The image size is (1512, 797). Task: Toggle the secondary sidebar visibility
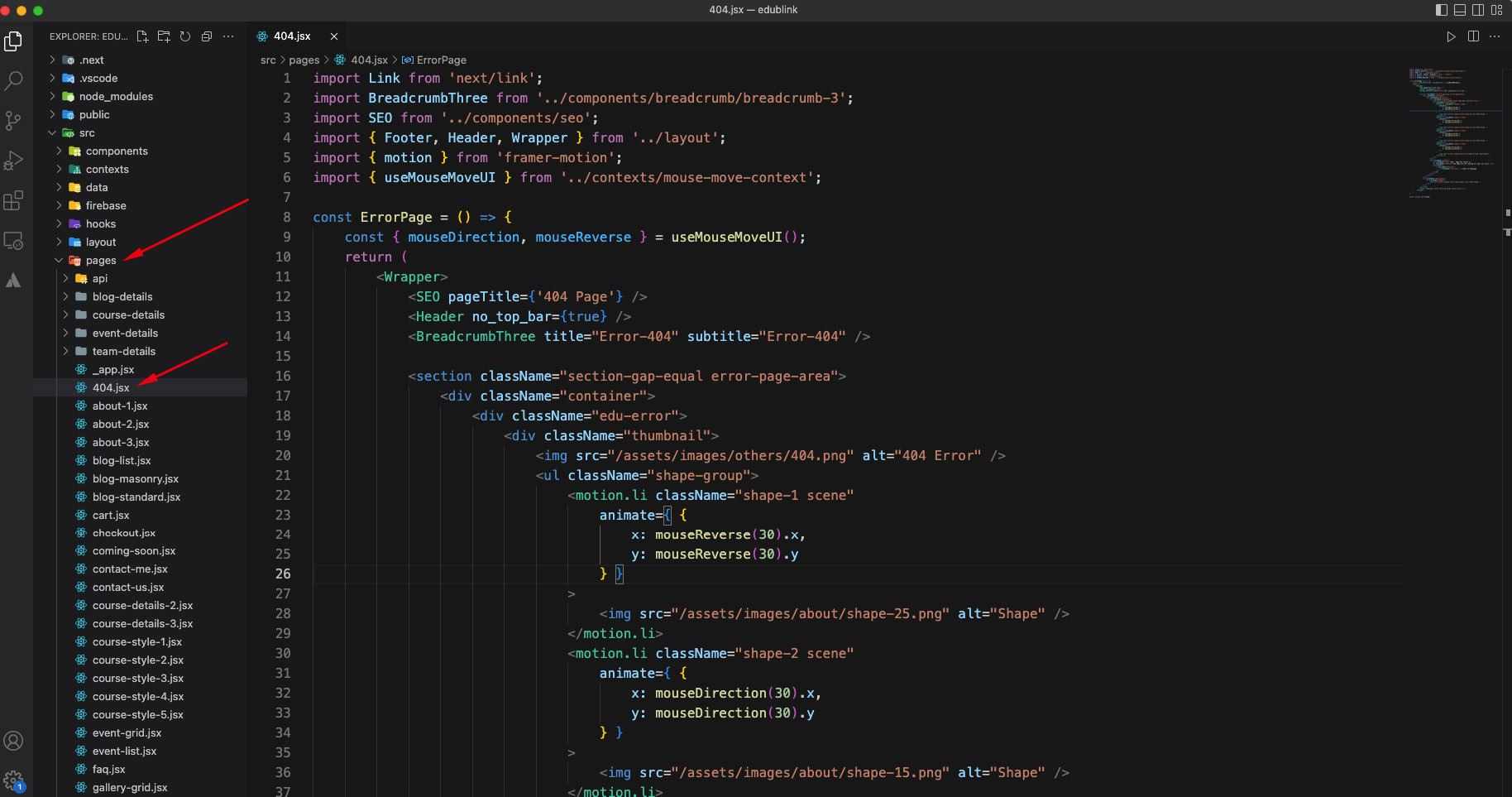[1478, 10]
